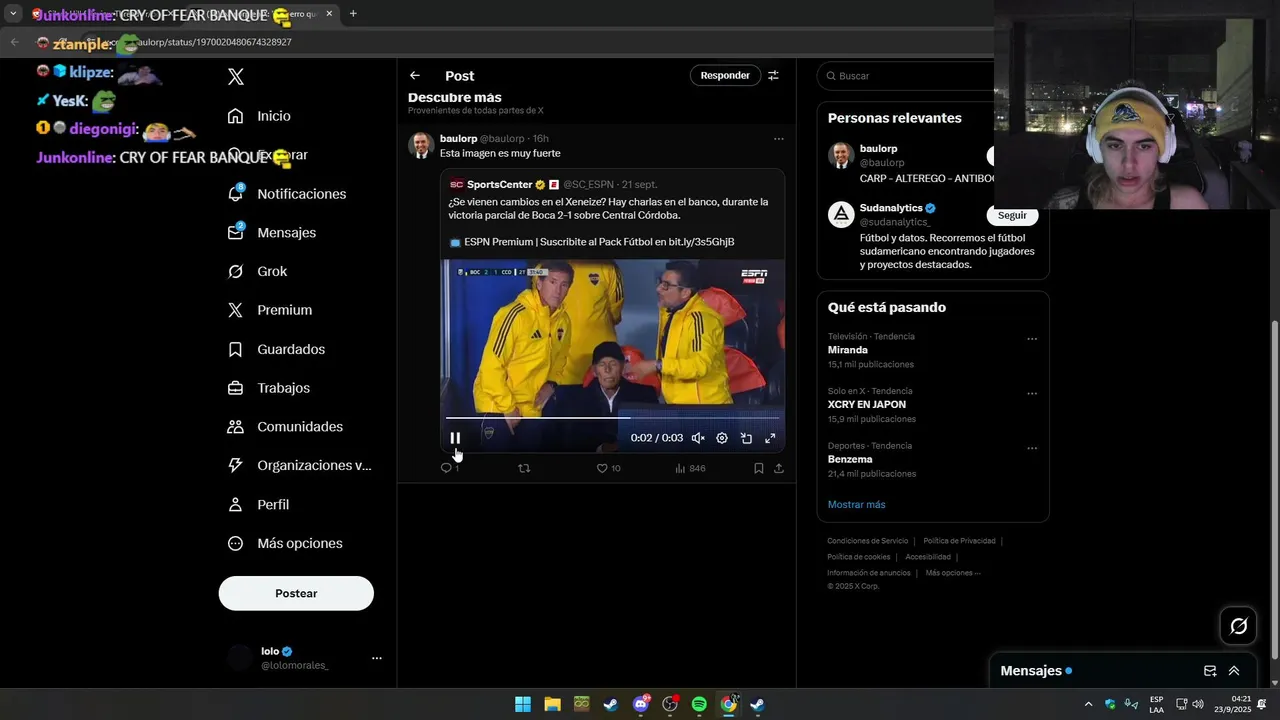Screen dimensions: 1280x720
Task: Click the Postear button
Action: pyautogui.click(x=296, y=593)
